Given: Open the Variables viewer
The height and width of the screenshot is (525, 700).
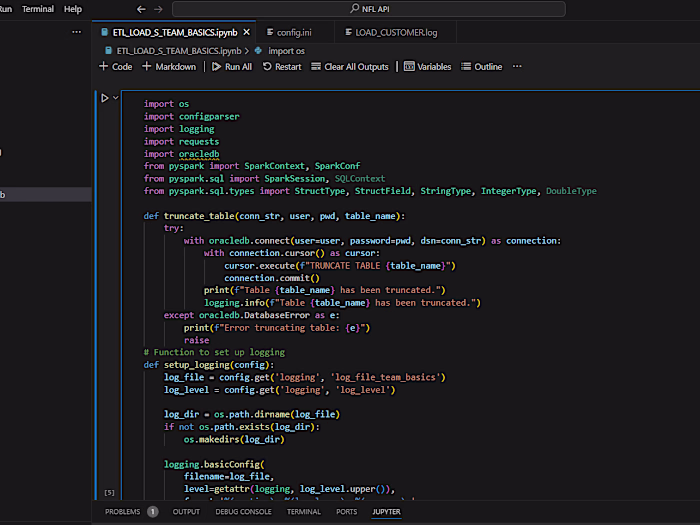Looking at the screenshot, I should point(427,67).
